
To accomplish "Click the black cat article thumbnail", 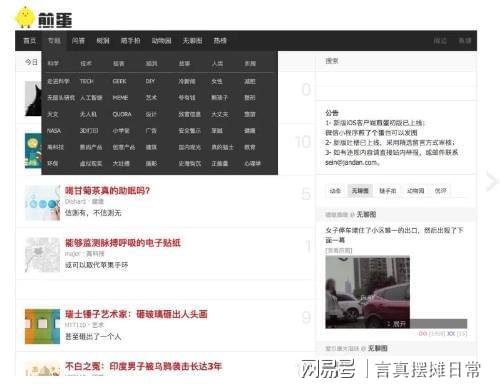I will coord(33,99).
